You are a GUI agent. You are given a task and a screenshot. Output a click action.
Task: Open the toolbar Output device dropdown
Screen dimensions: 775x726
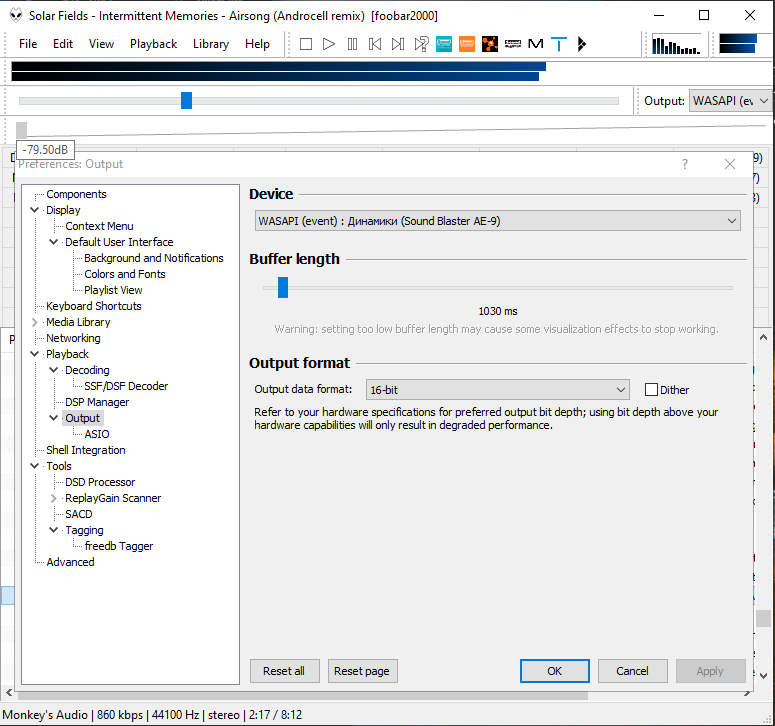[x=731, y=101]
